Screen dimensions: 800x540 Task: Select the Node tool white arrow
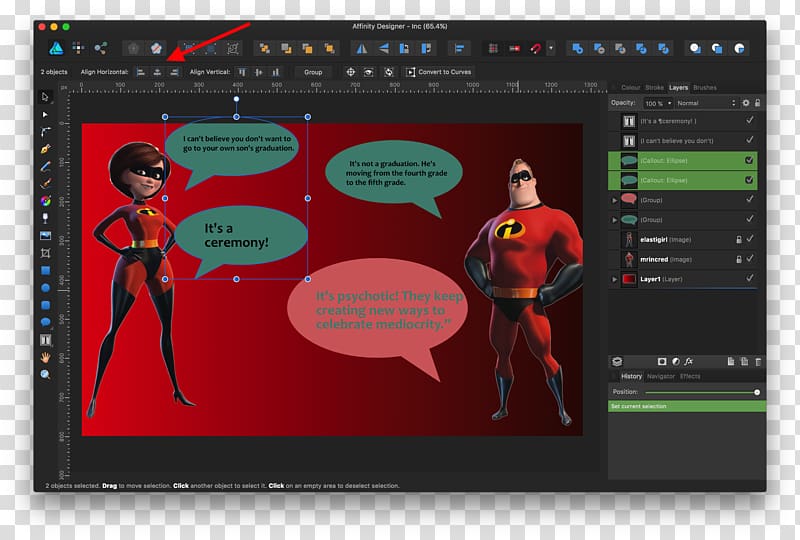pyautogui.click(x=45, y=114)
